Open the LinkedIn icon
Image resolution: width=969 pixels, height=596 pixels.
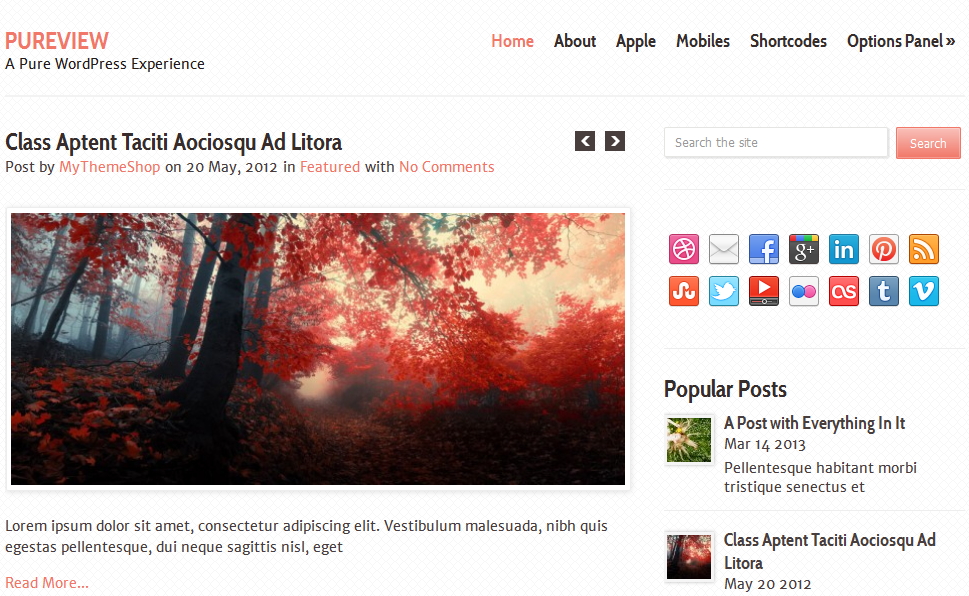point(844,249)
